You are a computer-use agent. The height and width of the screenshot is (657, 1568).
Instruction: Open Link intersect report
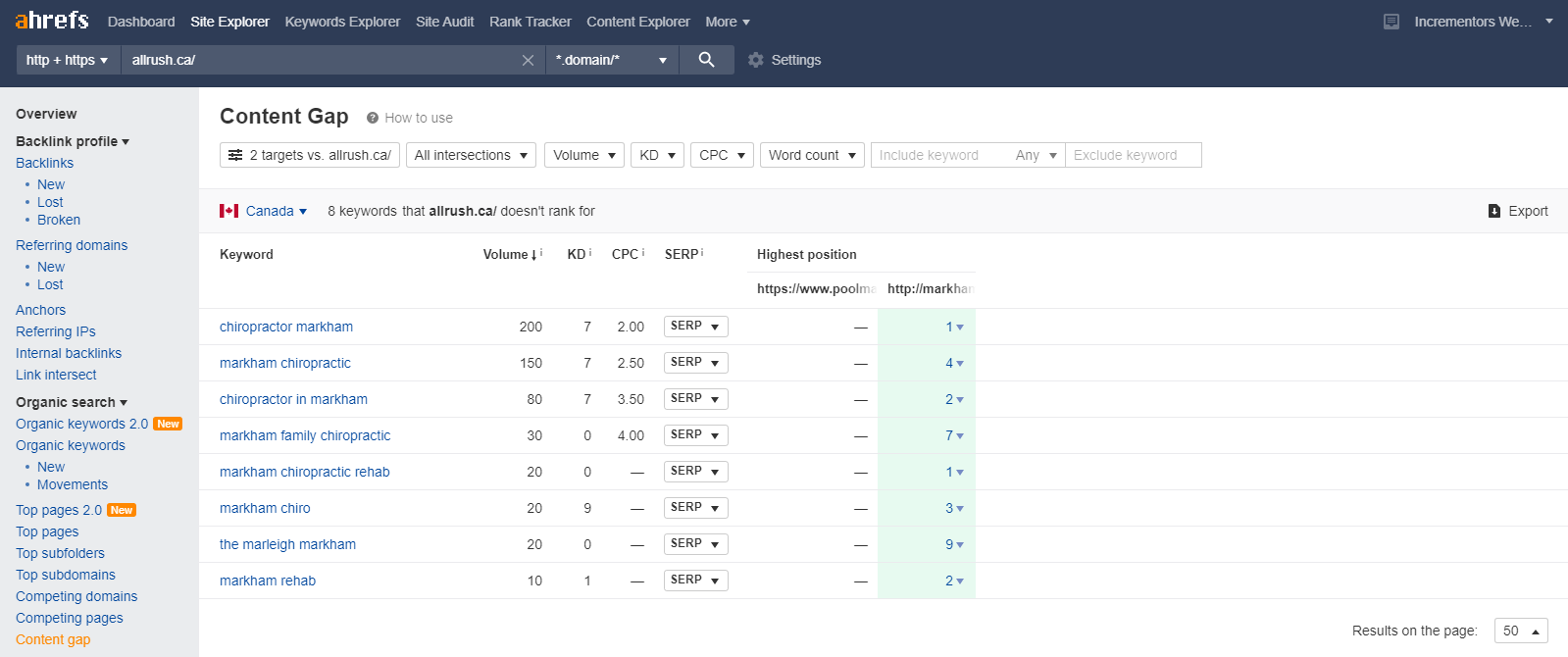coord(56,375)
